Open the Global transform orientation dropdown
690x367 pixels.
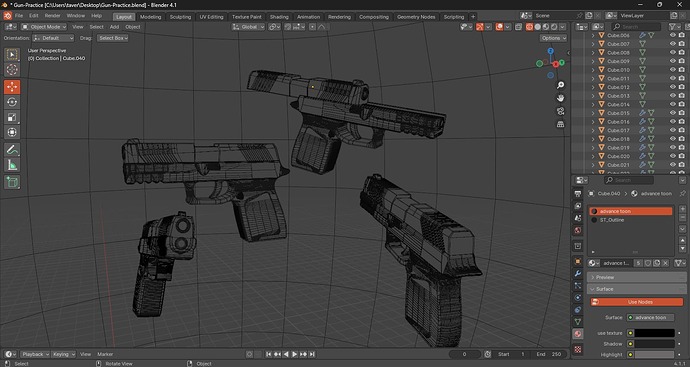(249, 27)
